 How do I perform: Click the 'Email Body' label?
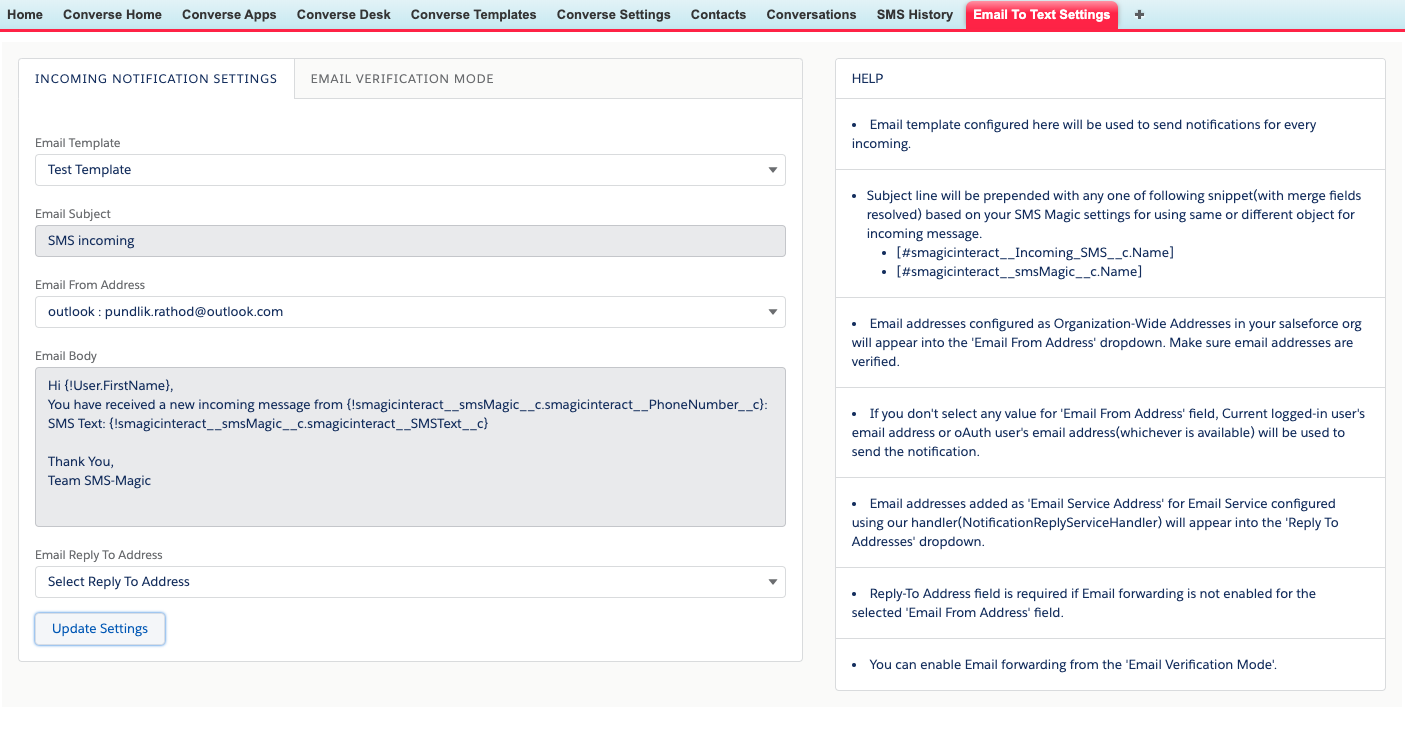point(66,356)
